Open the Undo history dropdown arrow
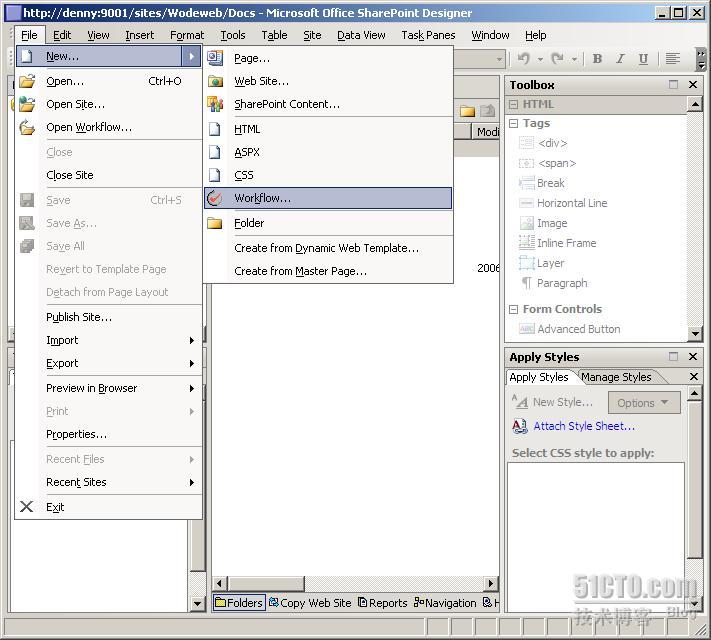 tap(540, 59)
